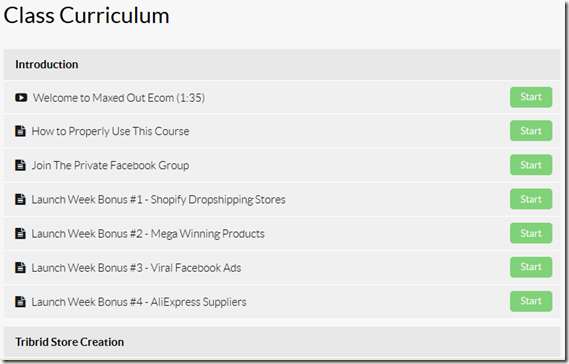
Task: Click the video icon beside Welcome to Maxed Out Ecom
Action: [21, 98]
